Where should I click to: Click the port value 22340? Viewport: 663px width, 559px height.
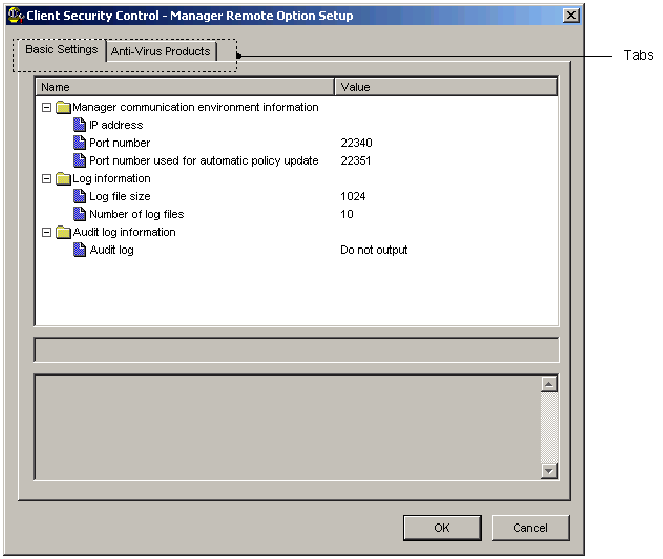356,143
